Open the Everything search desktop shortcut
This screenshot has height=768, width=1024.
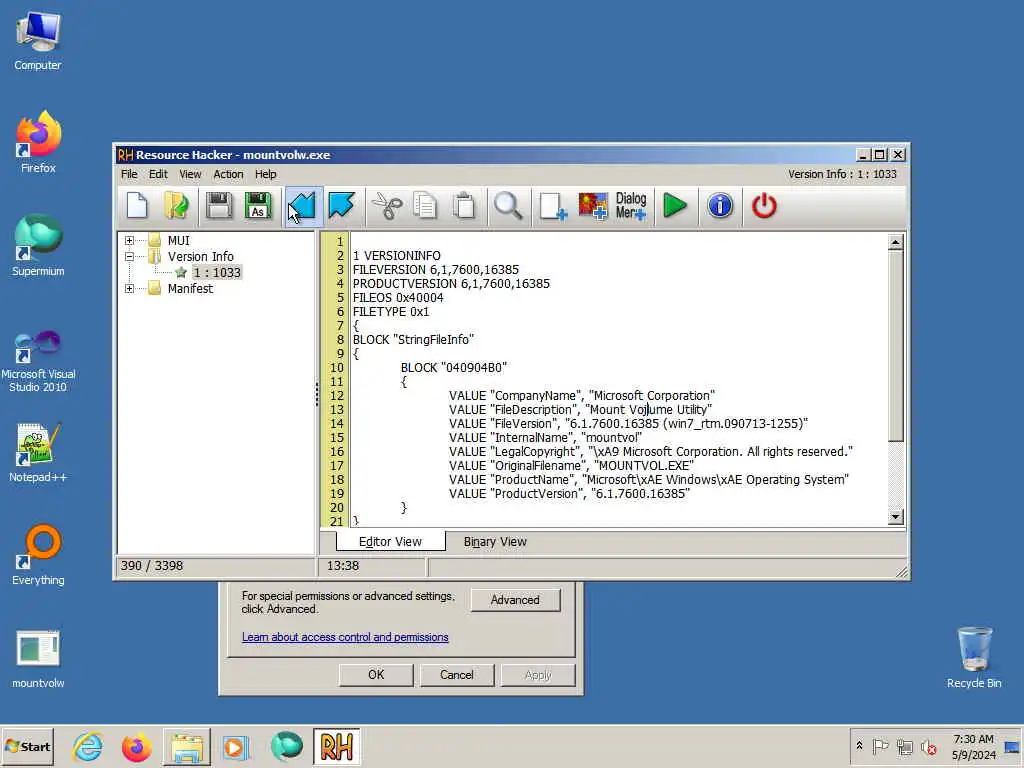tap(38, 555)
